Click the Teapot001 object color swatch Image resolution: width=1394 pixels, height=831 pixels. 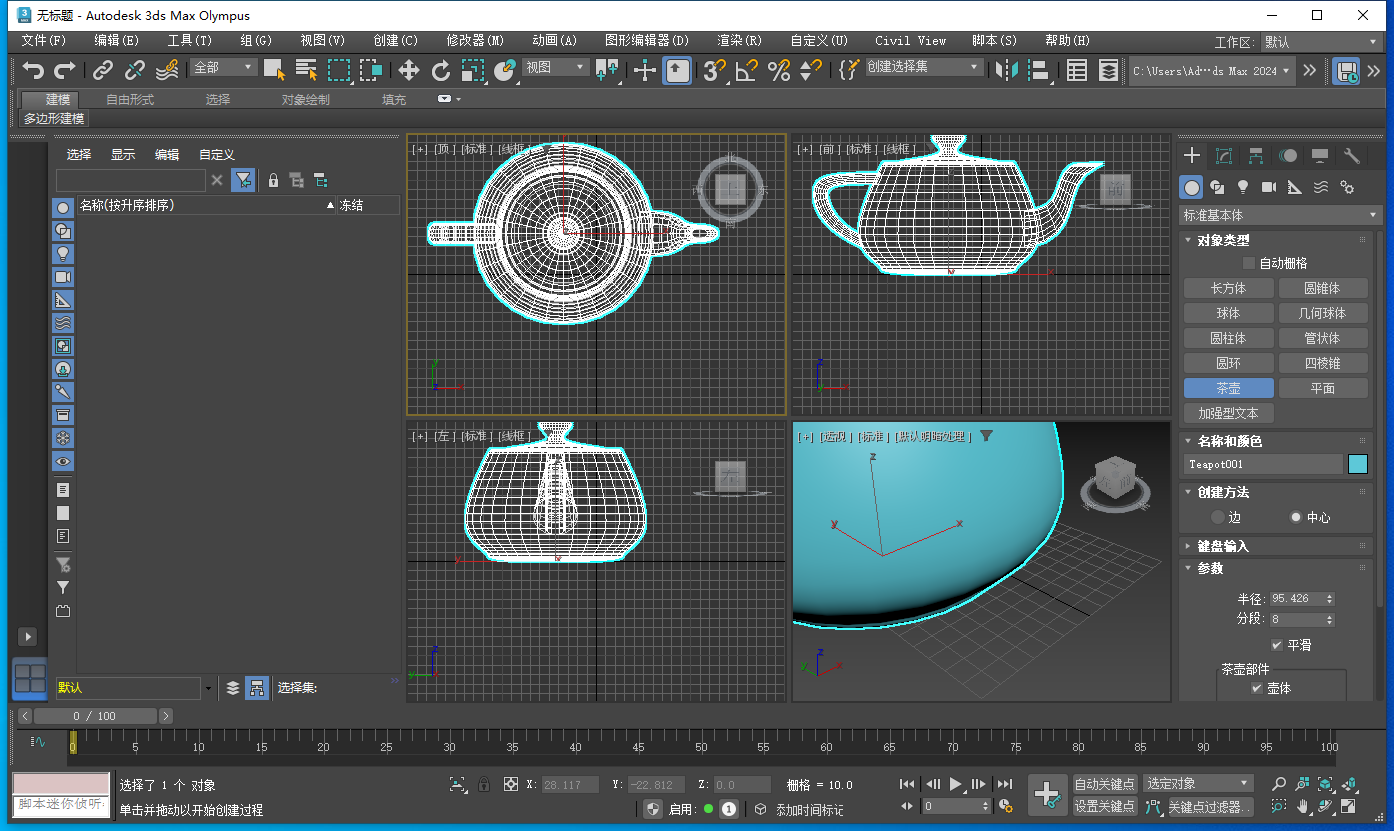[1357, 464]
